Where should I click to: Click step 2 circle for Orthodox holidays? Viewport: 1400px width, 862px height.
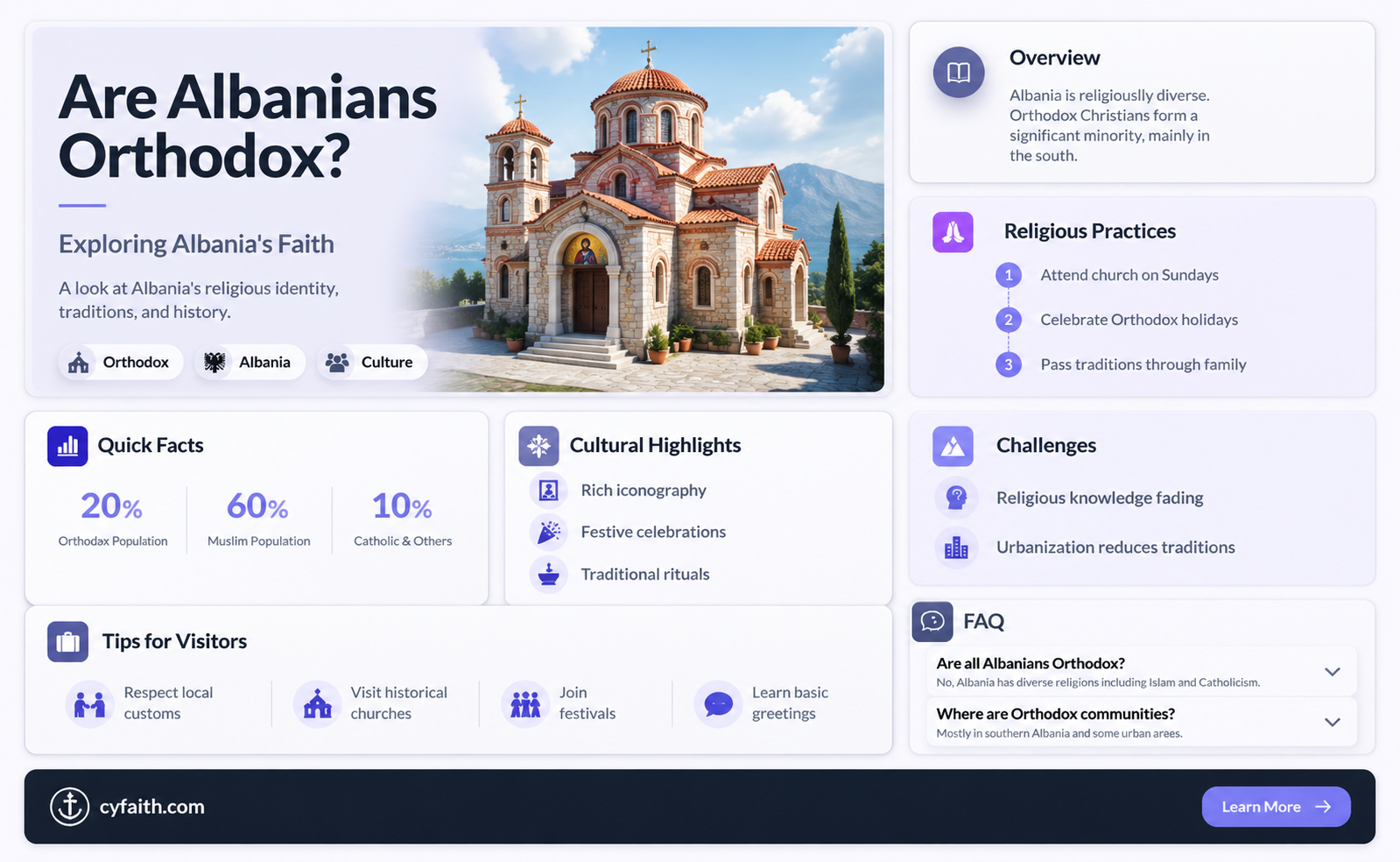(x=1009, y=320)
